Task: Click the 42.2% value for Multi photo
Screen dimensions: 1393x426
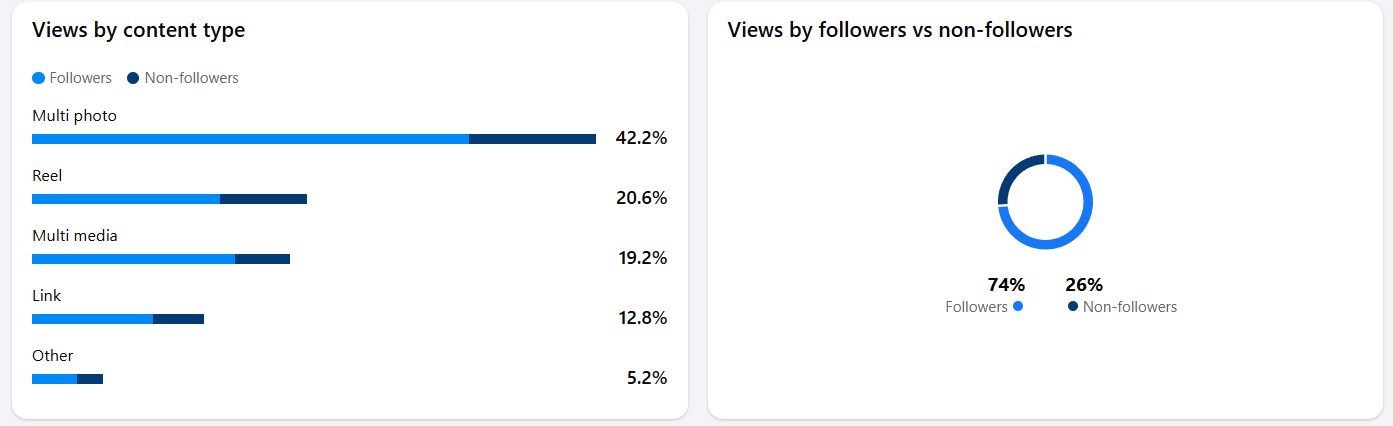Action: (x=641, y=138)
